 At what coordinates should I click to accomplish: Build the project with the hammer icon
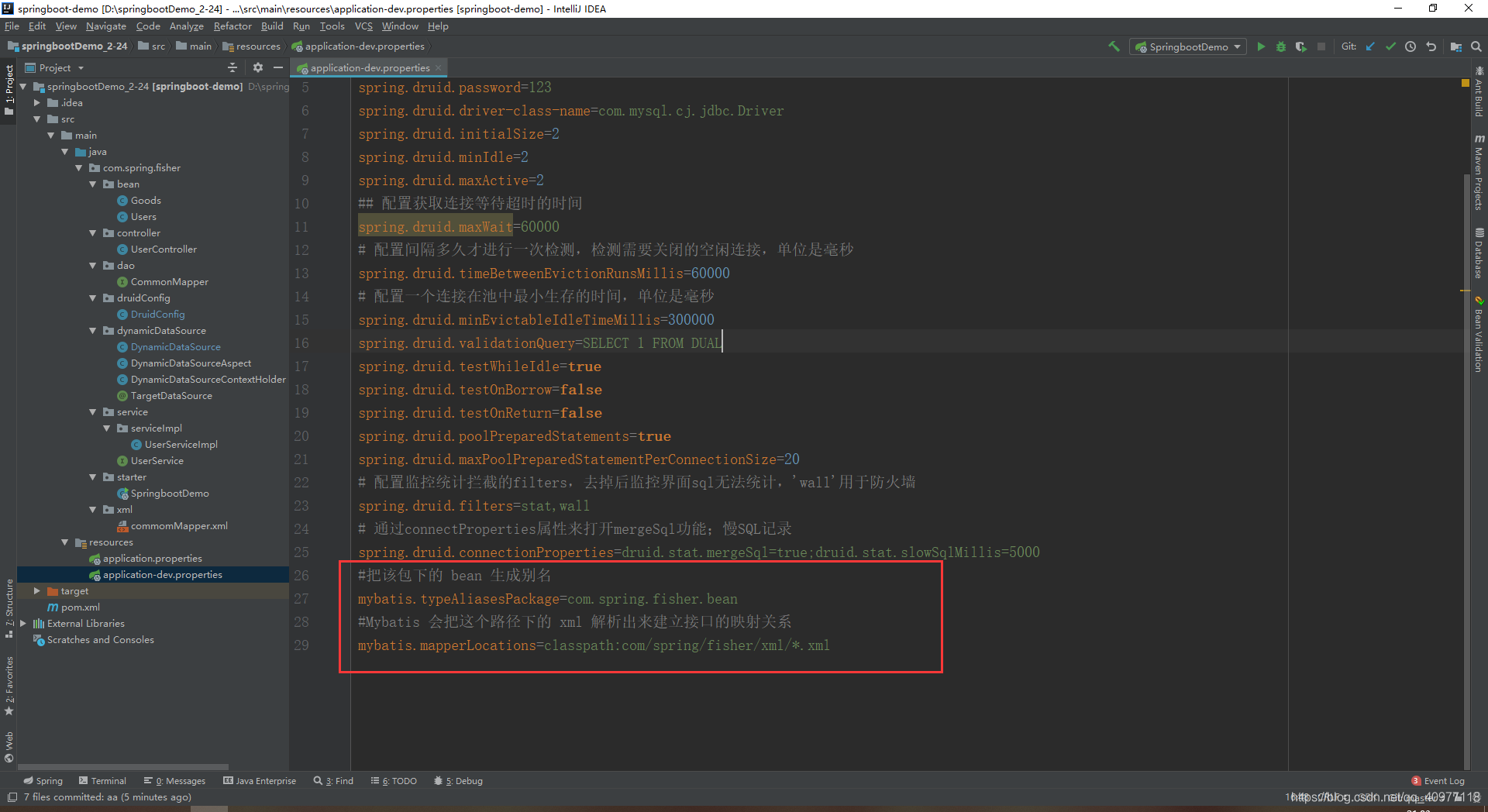[x=1114, y=46]
